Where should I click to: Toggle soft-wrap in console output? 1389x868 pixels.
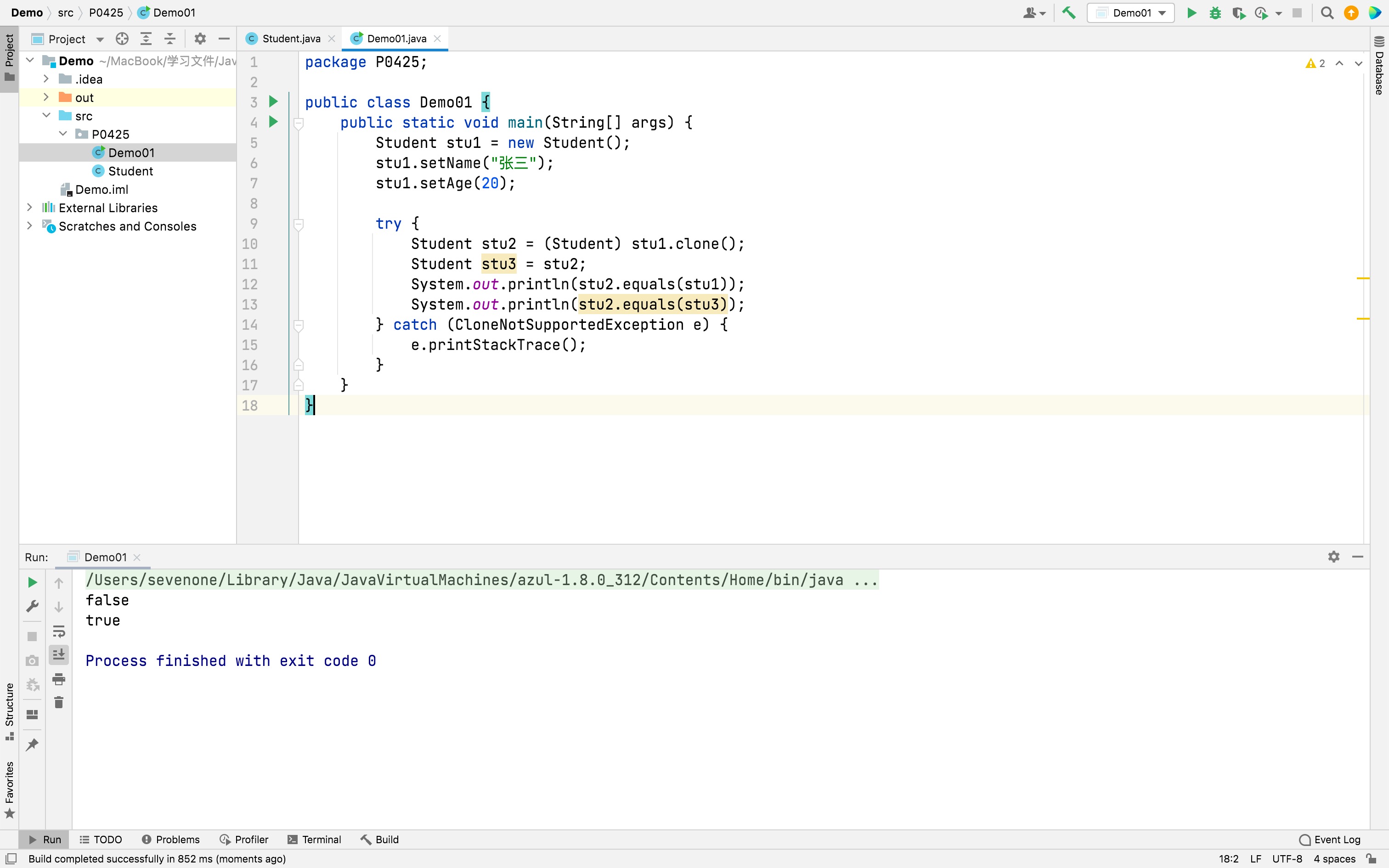[x=58, y=631]
